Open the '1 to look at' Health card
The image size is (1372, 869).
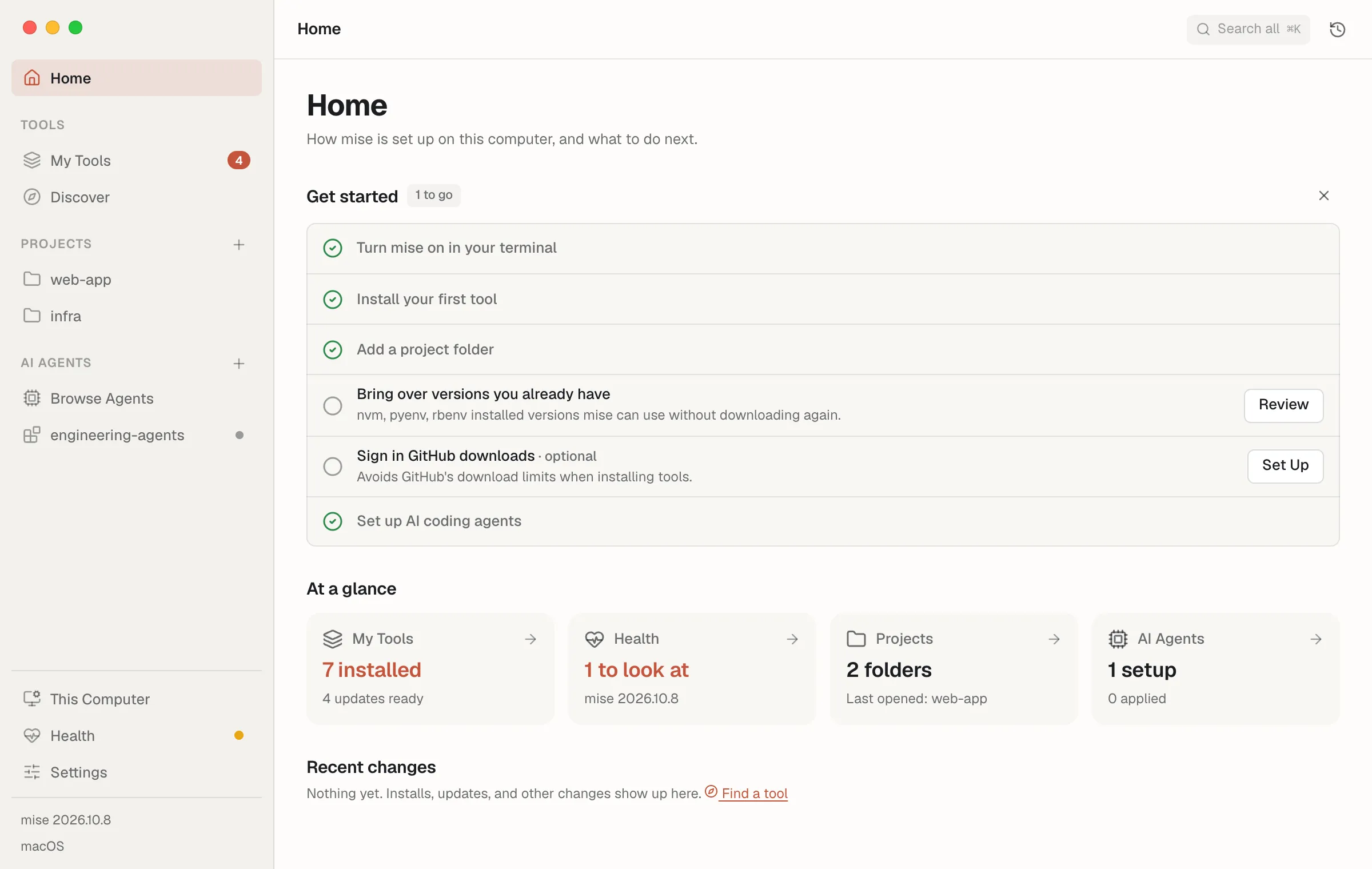point(692,669)
